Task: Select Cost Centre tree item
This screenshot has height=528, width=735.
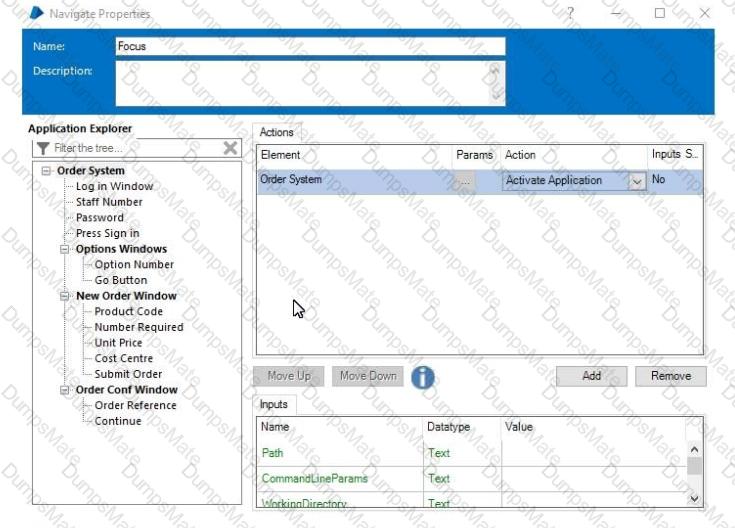Action: pyautogui.click(x=124, y=358)
